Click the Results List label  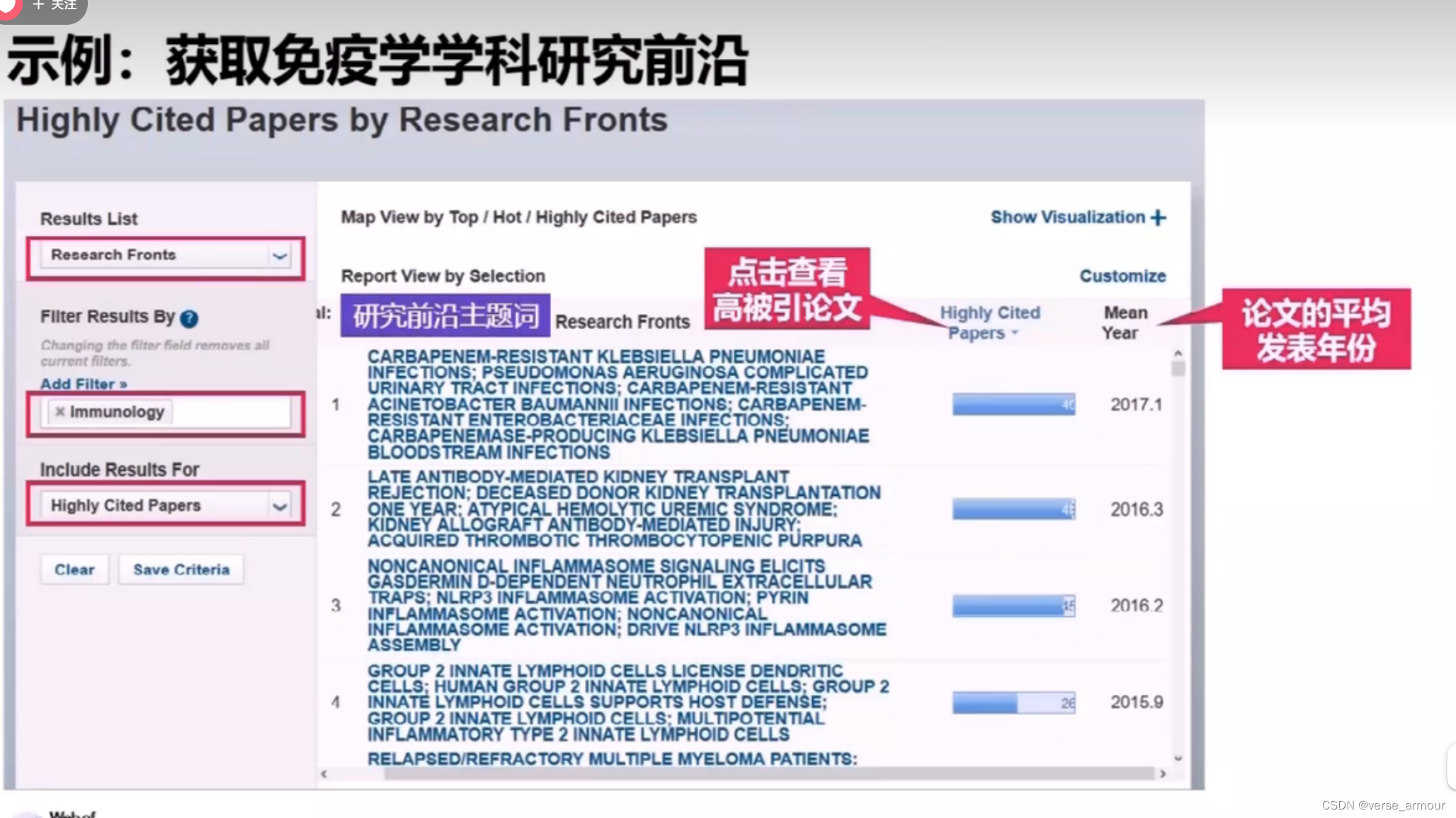pos(89,219)
